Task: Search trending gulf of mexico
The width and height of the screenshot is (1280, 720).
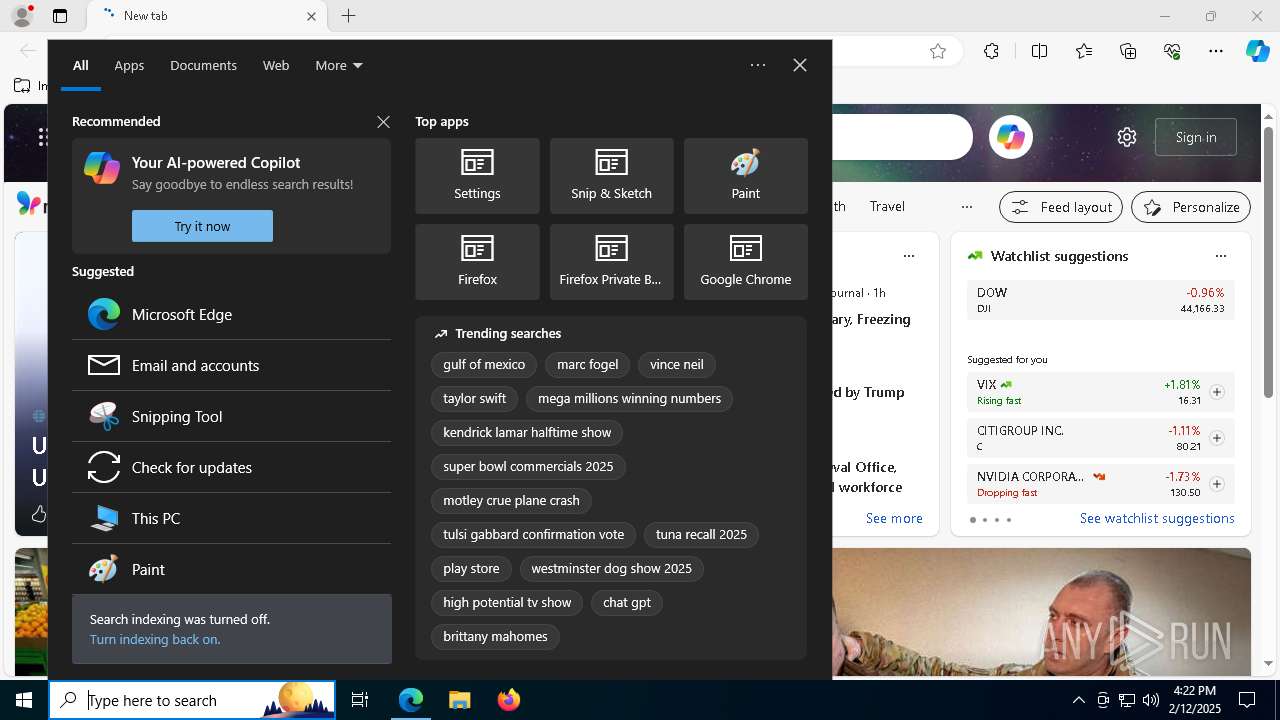Action: (484, 365)
